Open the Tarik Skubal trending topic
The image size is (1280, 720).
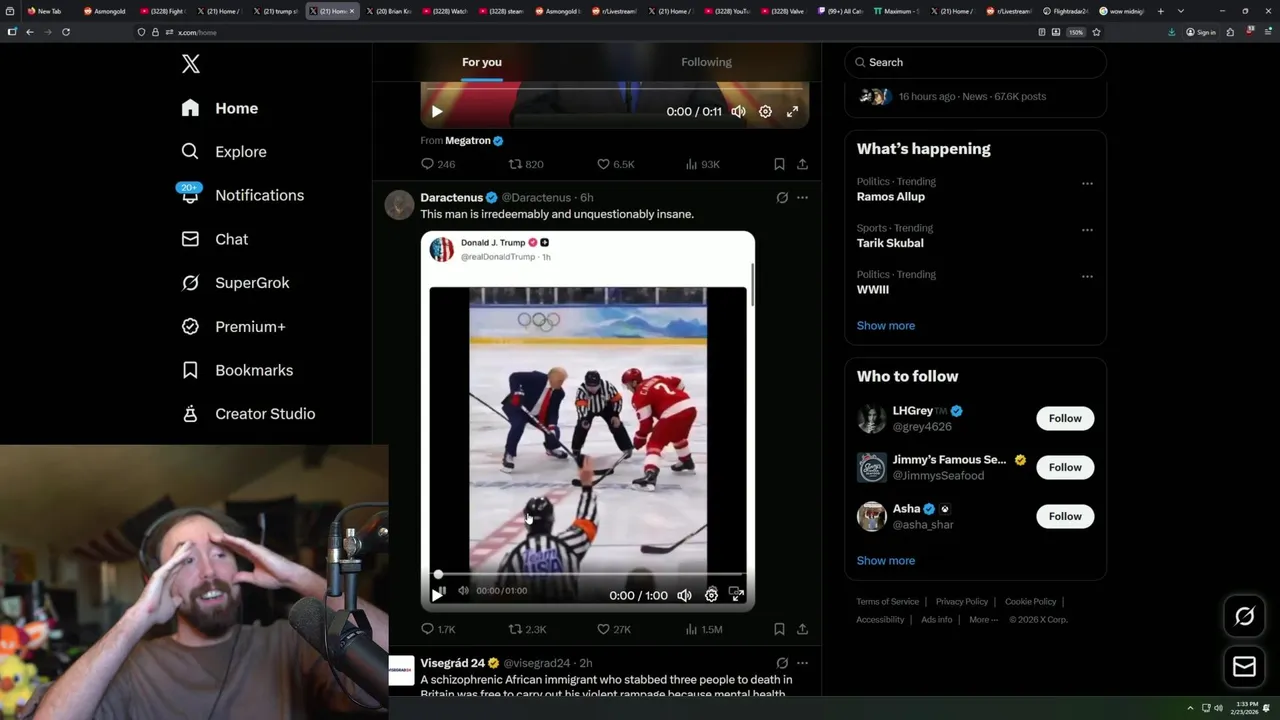pyautogui.click(x=890, y=243)
